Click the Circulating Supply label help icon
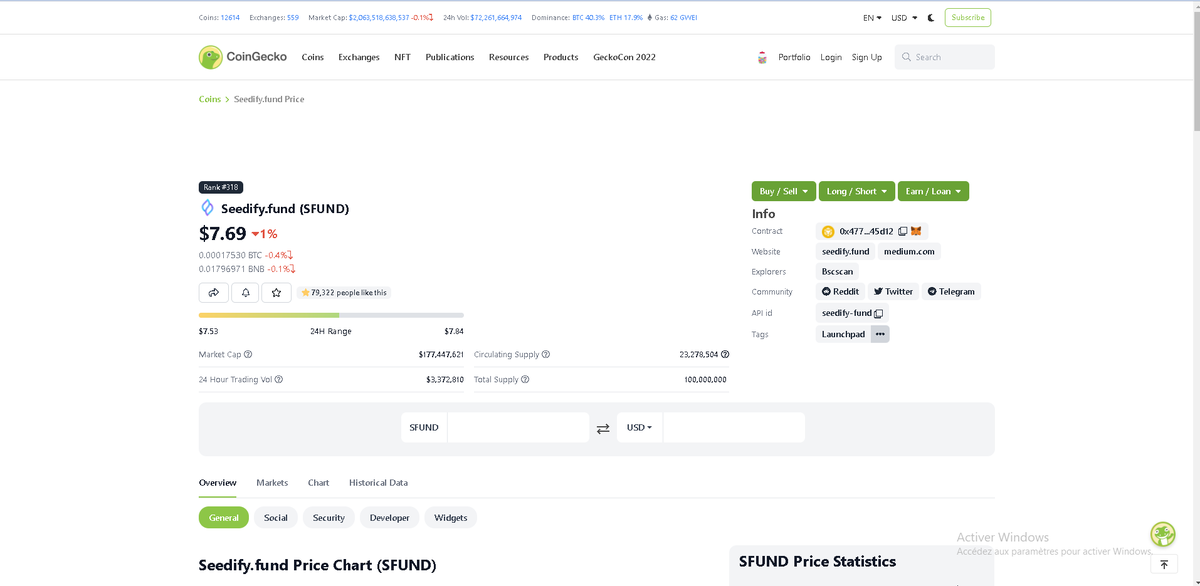 [546, 354]
